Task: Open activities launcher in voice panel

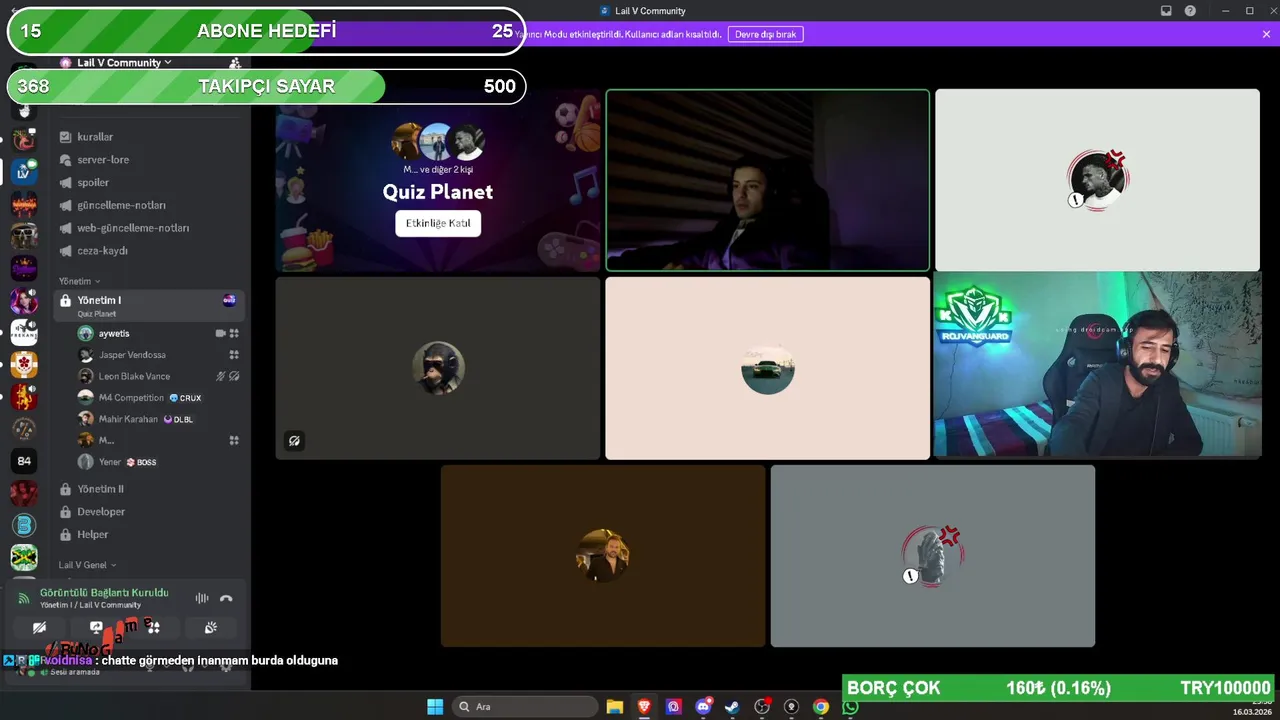Action: click(x=153, y=628)
